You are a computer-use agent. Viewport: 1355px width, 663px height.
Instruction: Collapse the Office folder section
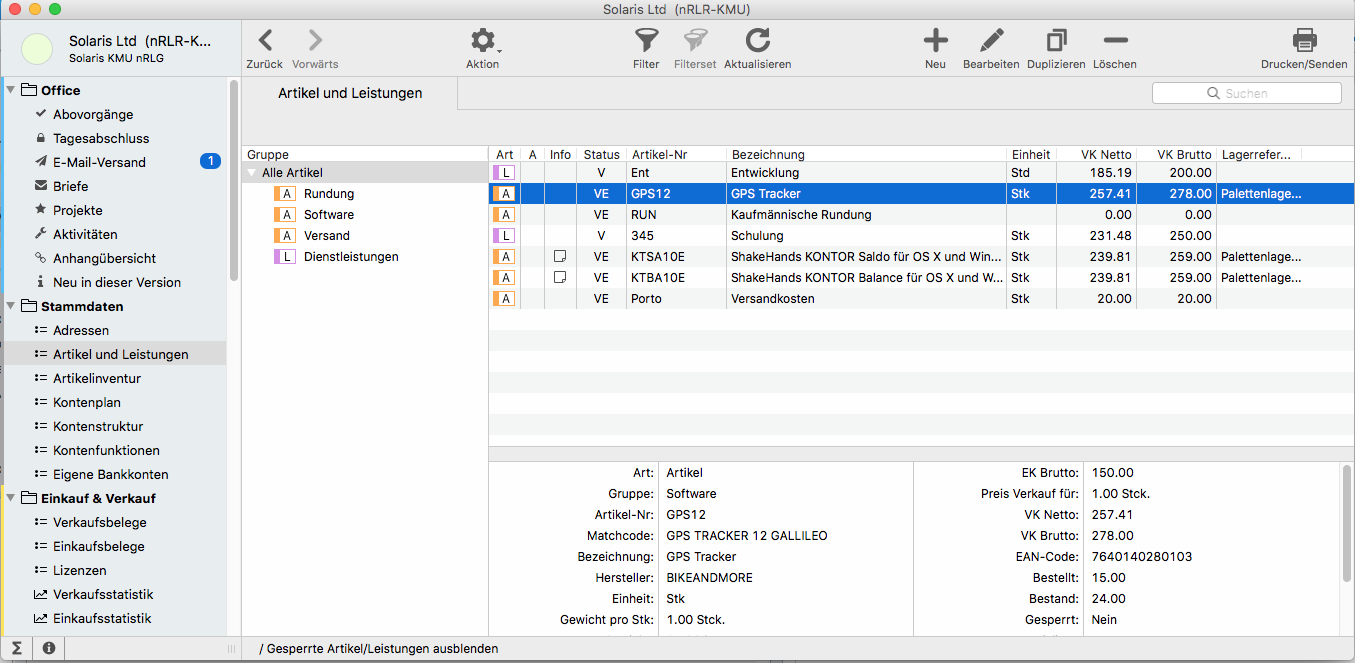coord(11,90)
